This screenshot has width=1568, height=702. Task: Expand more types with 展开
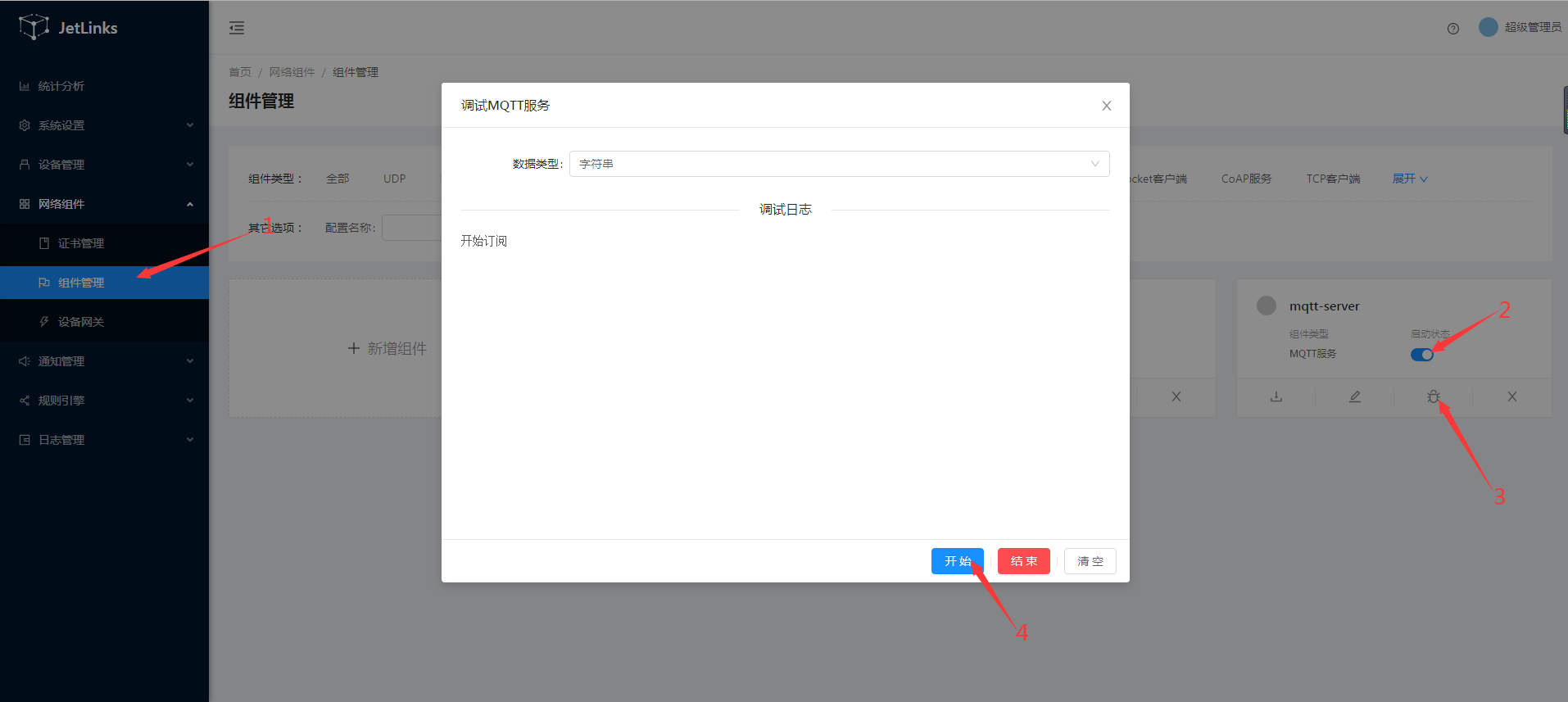(x=1410, y=179)
